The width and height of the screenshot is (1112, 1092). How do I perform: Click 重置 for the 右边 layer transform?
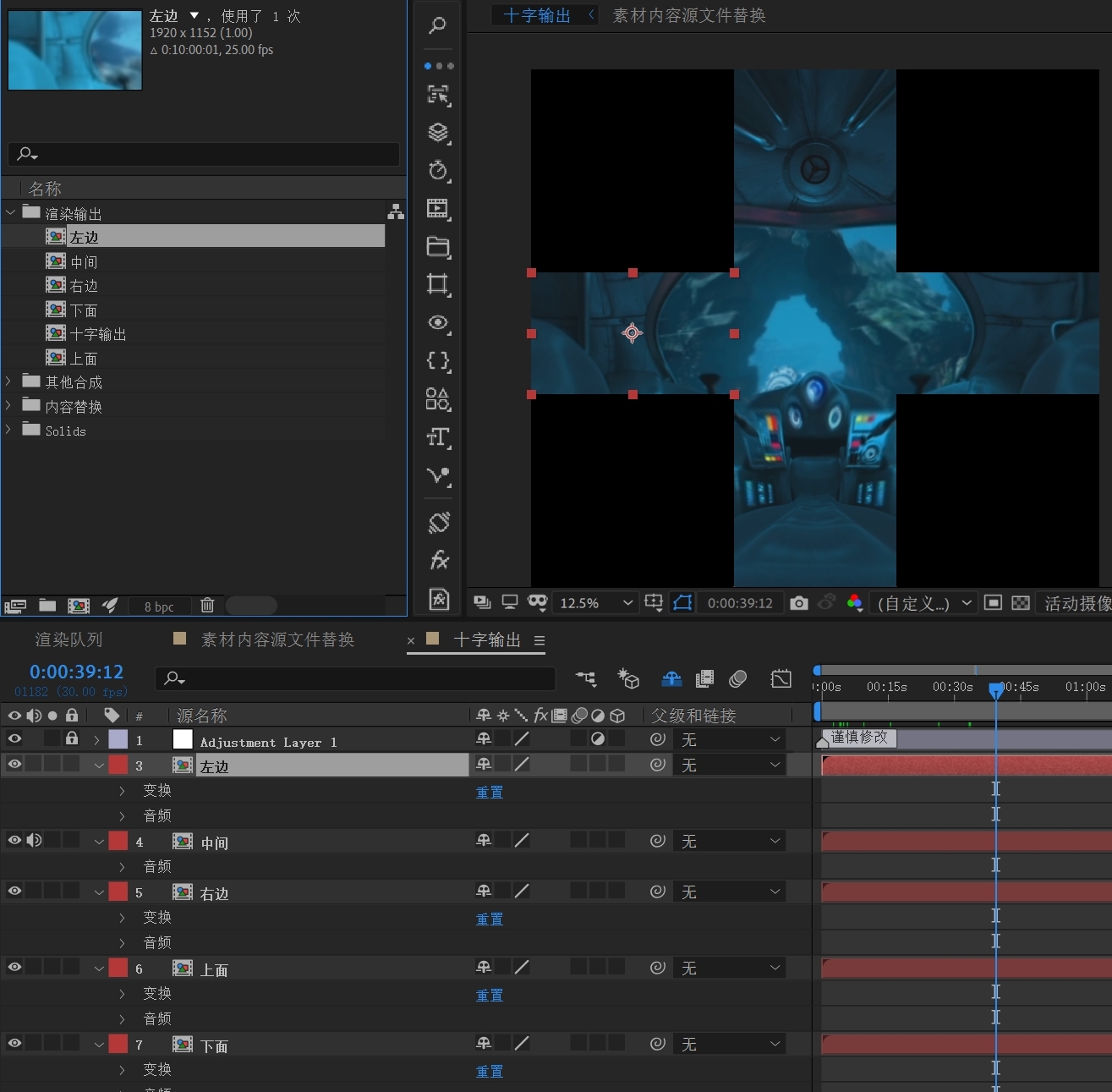pos(490,919)
